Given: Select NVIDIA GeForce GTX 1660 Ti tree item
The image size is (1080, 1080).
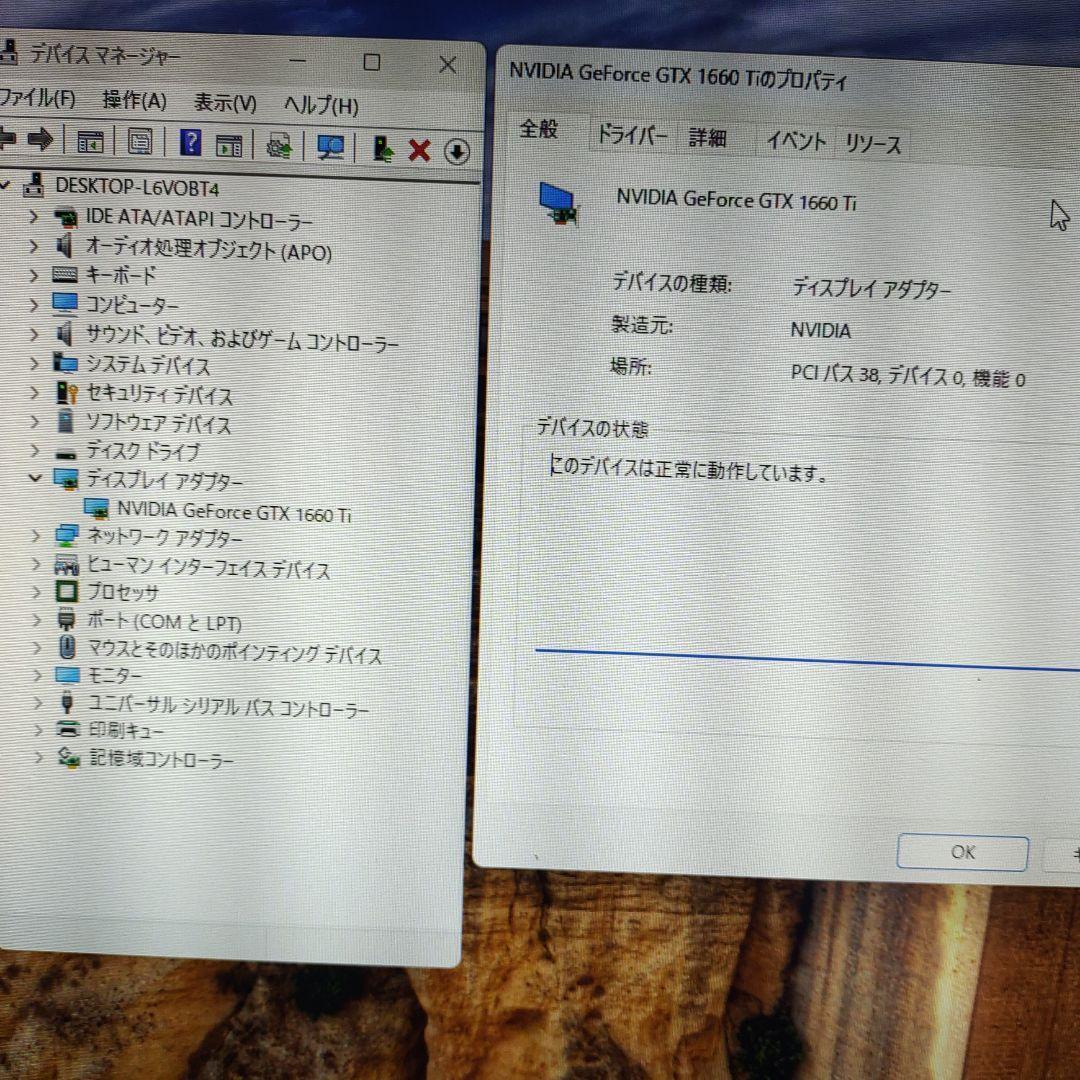Looking at the screenshot, I should click(x=234, y=512).
